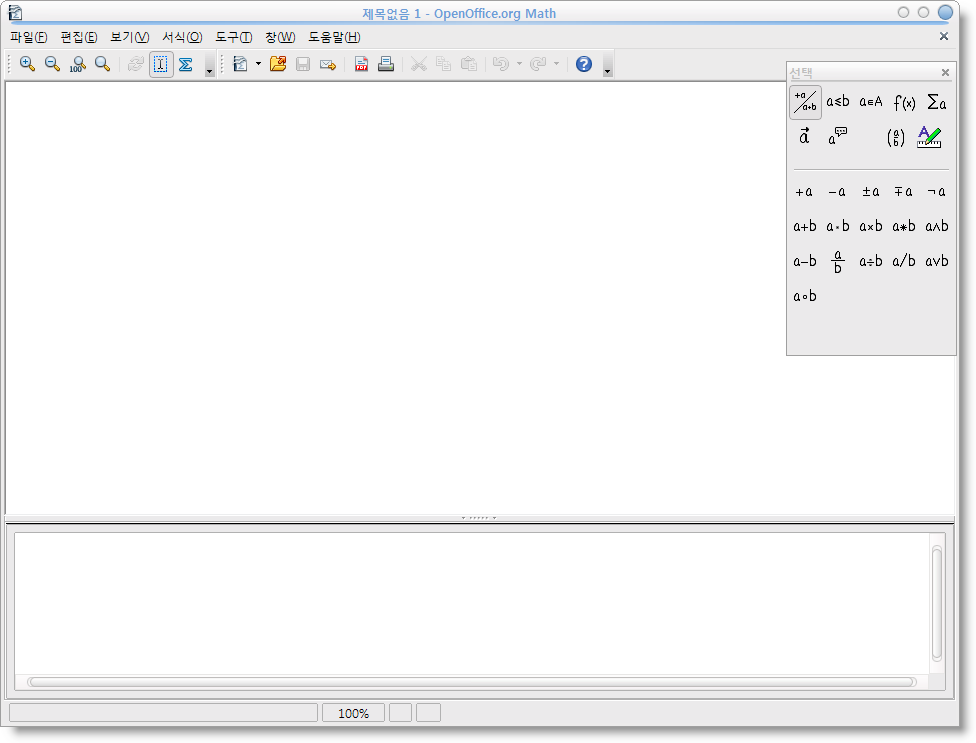Click the Update refresh icon
976x743 pixels.
click(x=135, y=64)
